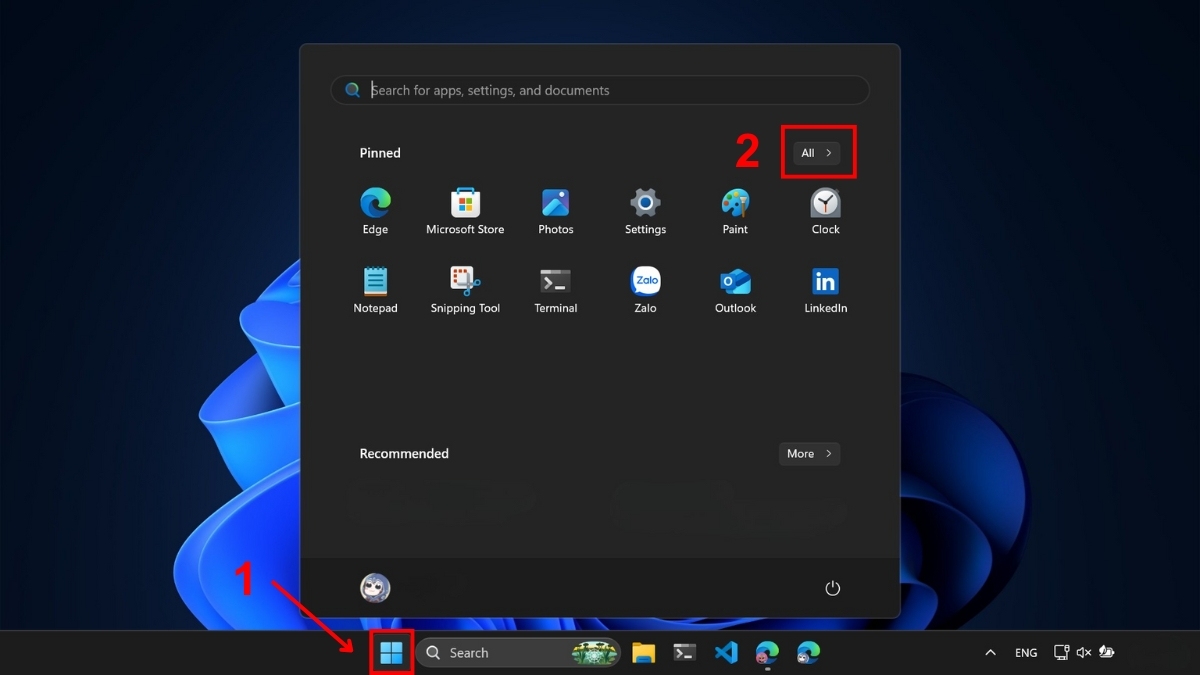Click the search input field

pos(600,89)
